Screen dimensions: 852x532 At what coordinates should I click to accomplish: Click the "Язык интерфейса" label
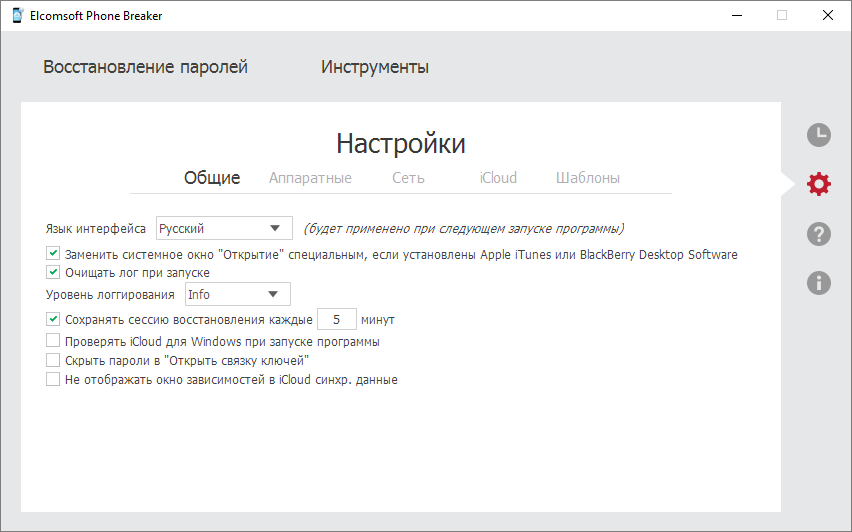[x=96, y=229]
